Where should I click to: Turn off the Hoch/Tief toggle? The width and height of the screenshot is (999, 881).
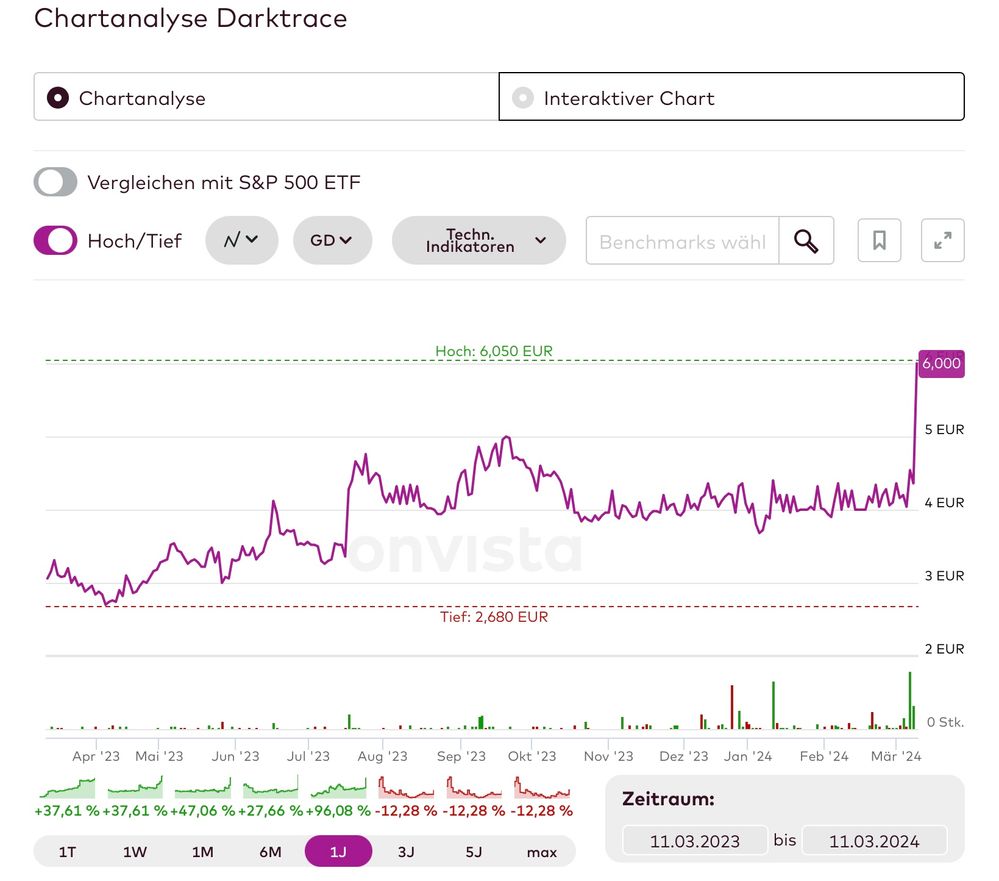pos(55,240)
